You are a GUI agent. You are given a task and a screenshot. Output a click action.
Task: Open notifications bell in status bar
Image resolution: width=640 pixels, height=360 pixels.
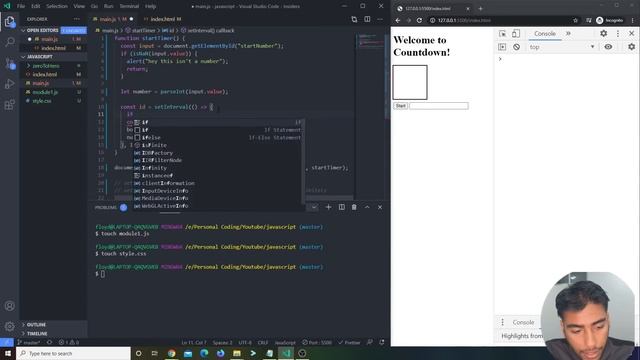point(382,342)
